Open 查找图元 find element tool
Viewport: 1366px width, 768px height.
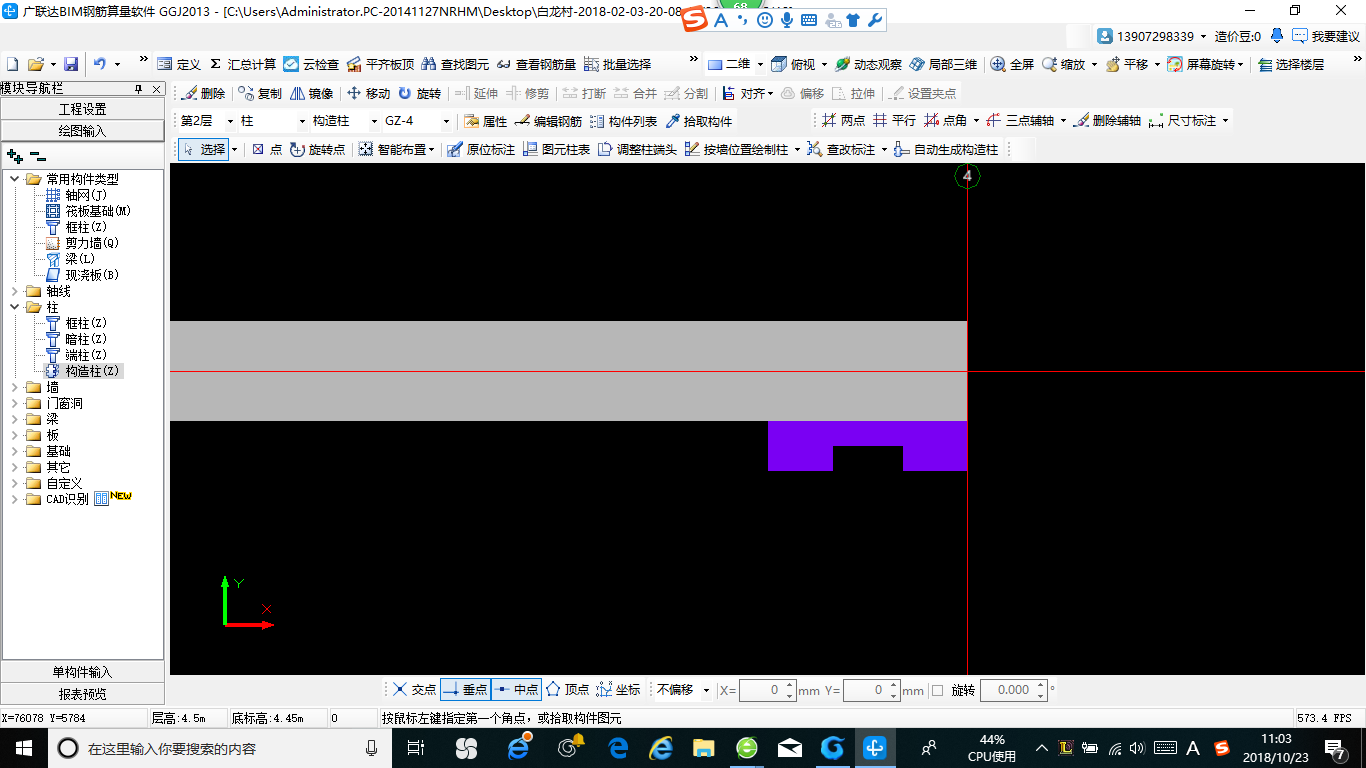[x=455, y=64]
